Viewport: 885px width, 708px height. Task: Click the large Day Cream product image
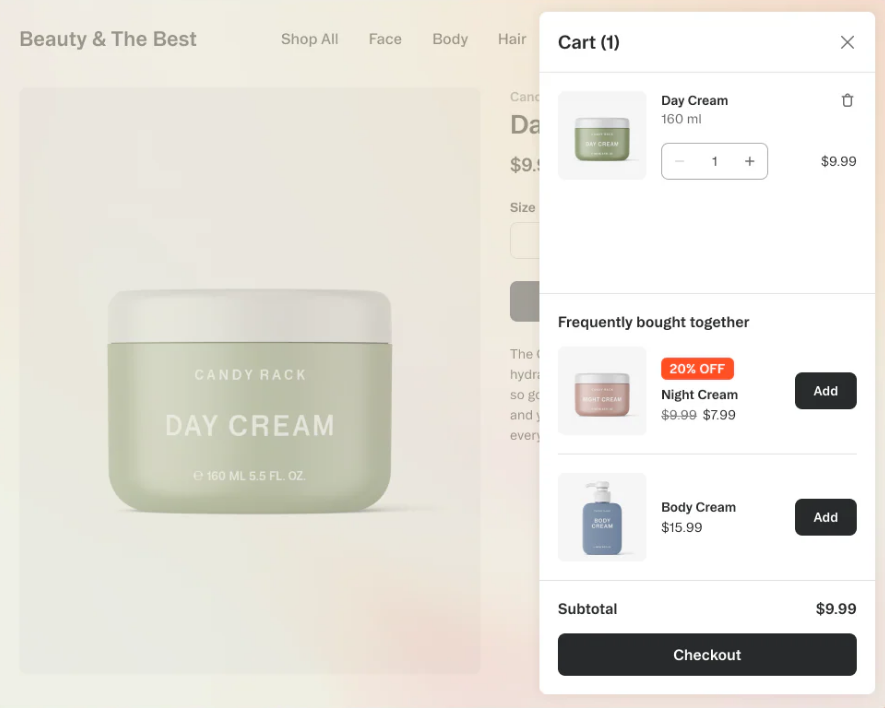(249, 381)
